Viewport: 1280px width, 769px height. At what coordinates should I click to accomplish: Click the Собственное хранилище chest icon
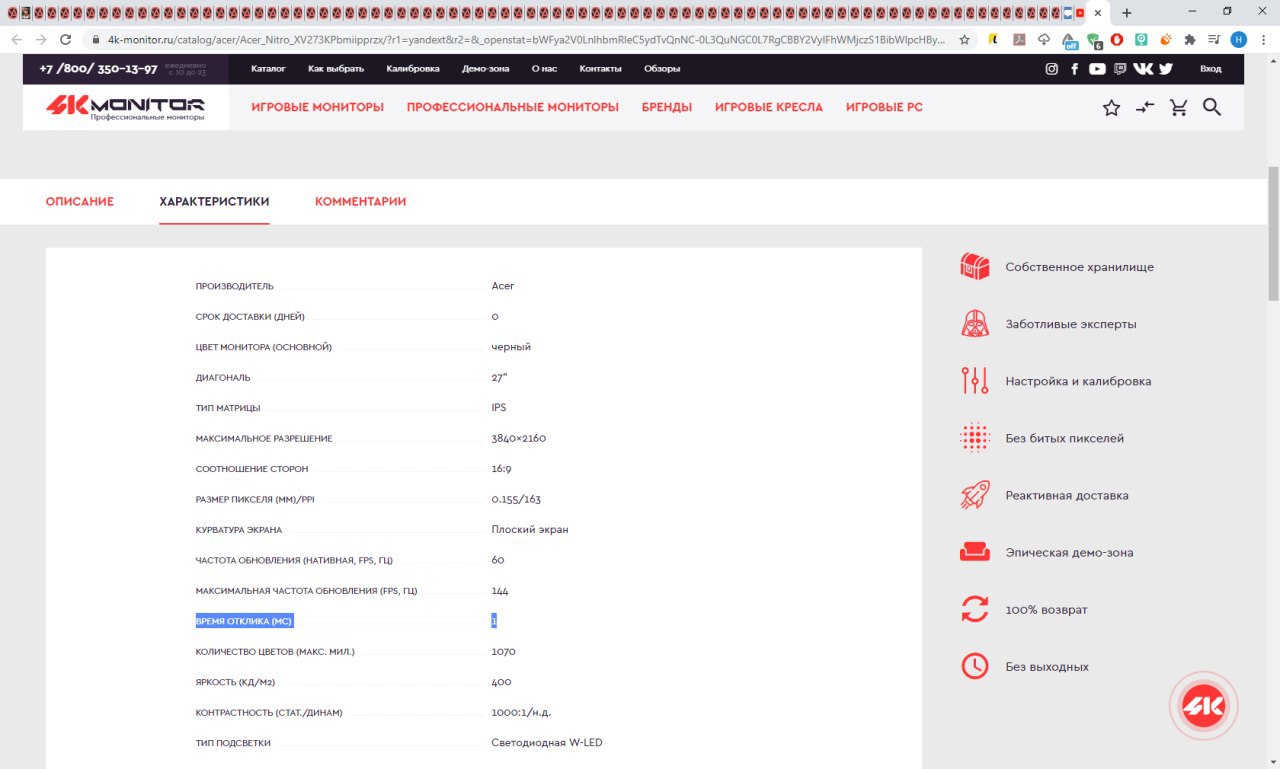(x=974, y=267)
